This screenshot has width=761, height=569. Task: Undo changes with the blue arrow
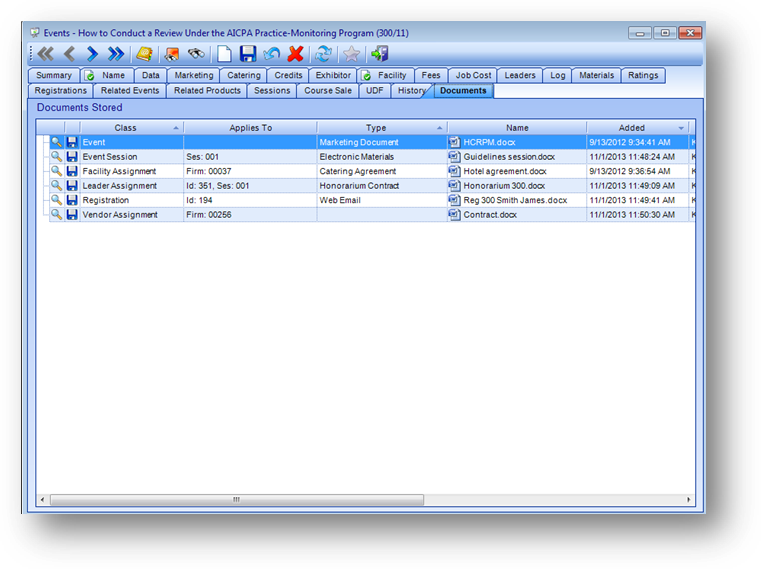(272, 54)
